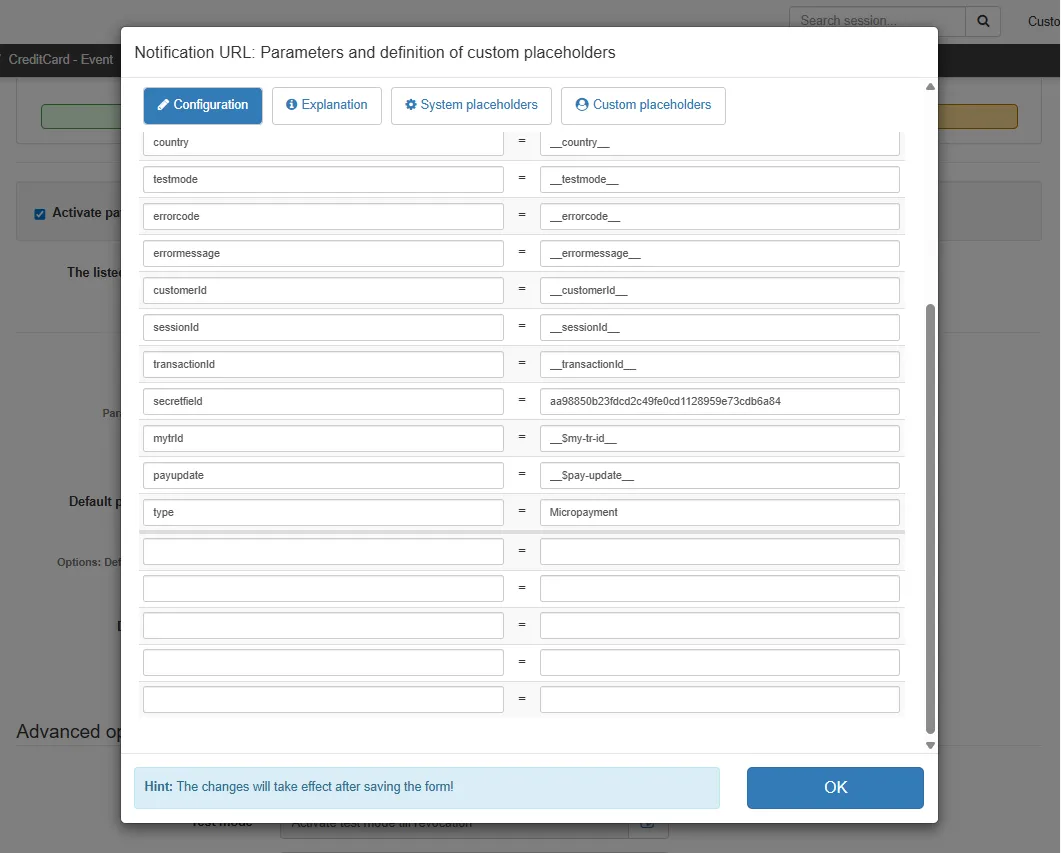Click the scrollbar down arrow in dialog
The image size is (1061, 854).
tap(930, 745)
